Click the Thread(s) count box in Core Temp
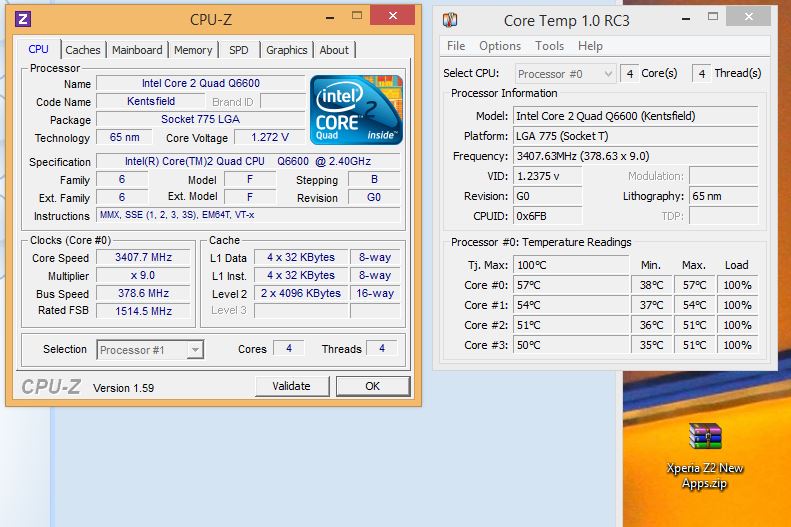This screenshot has height=527, width=791. (x=702, y=74)
